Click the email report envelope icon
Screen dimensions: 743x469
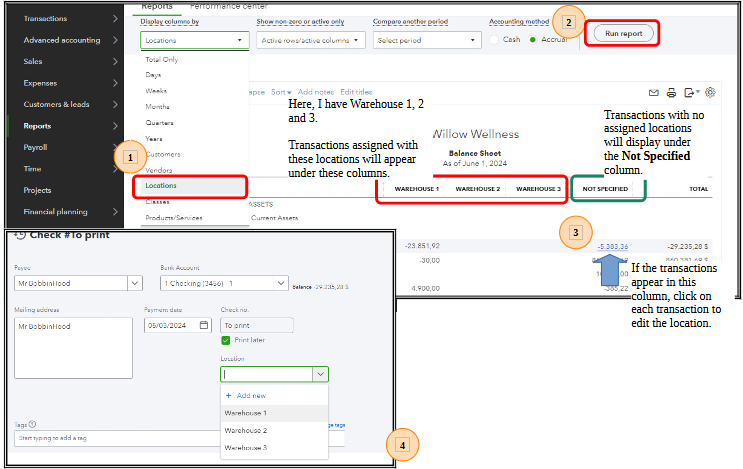coord(653,93)
